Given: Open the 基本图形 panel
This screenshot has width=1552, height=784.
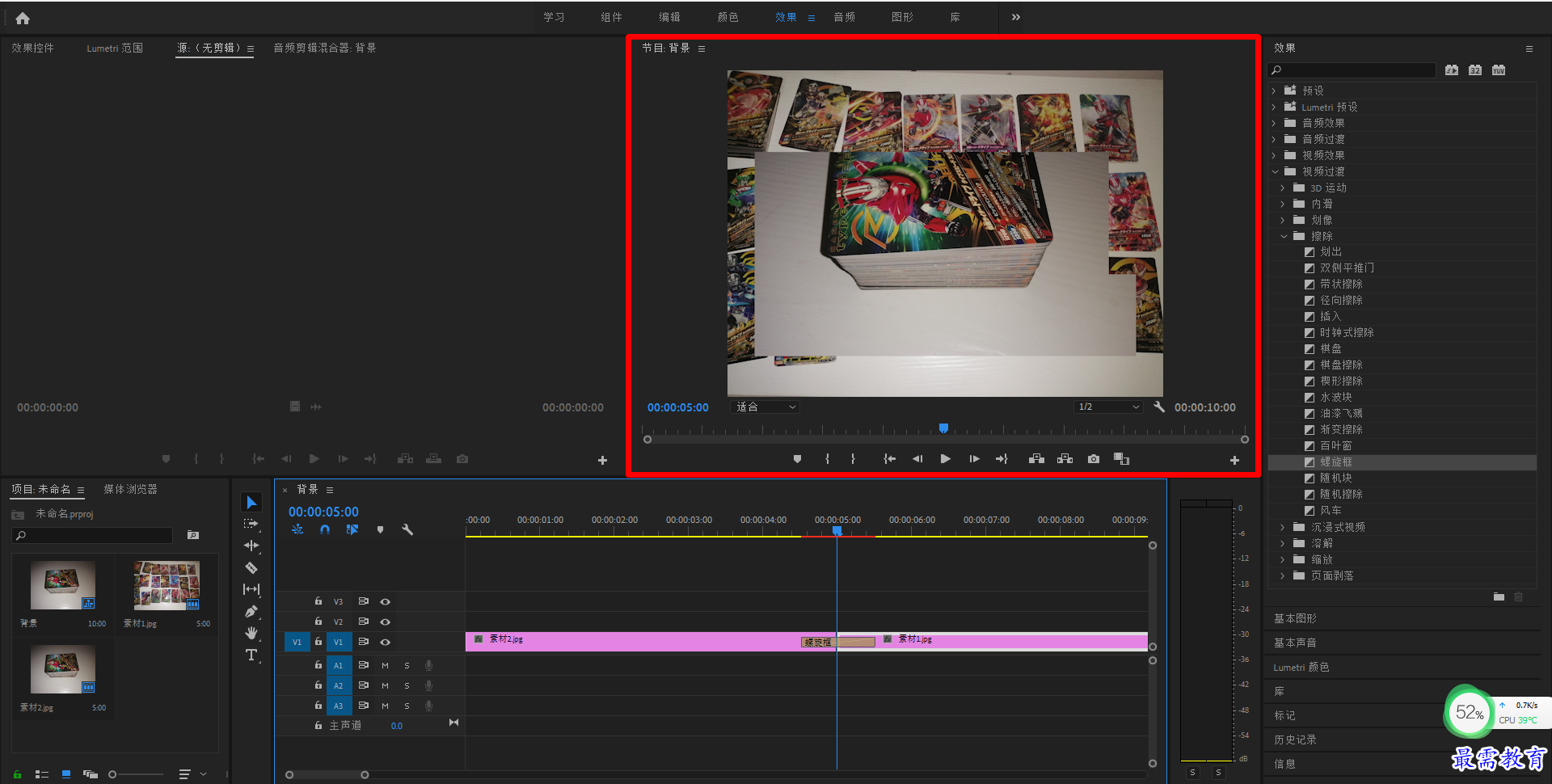Looking at the screenshot, I should (1295, 618).
